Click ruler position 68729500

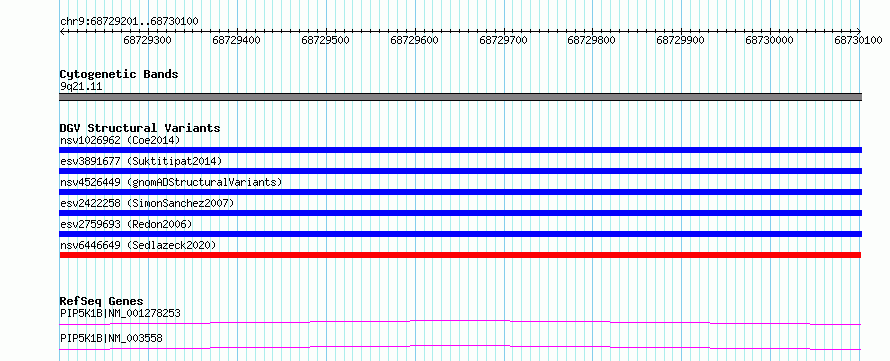click(325, 40)
